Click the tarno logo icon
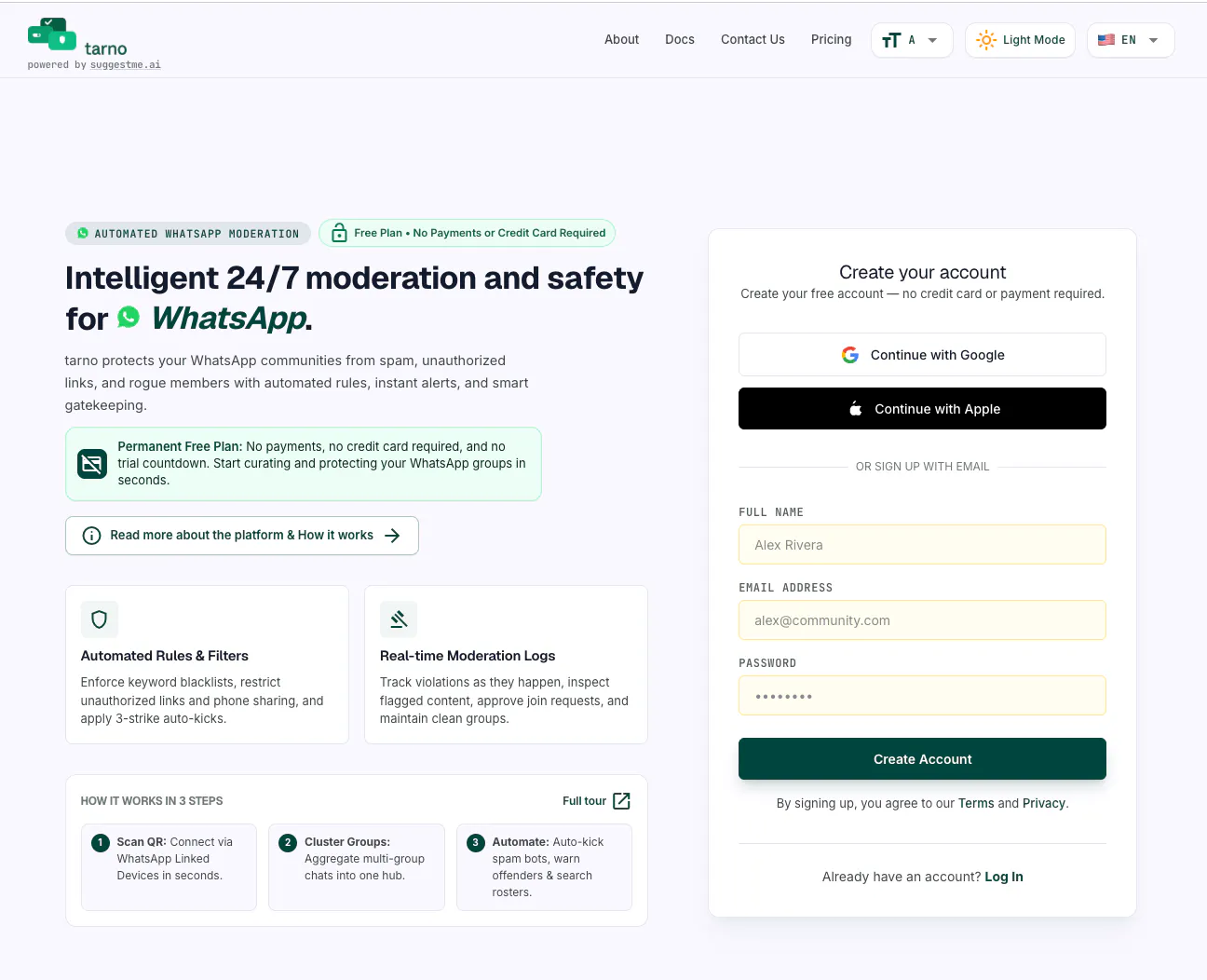 [52, 34]
